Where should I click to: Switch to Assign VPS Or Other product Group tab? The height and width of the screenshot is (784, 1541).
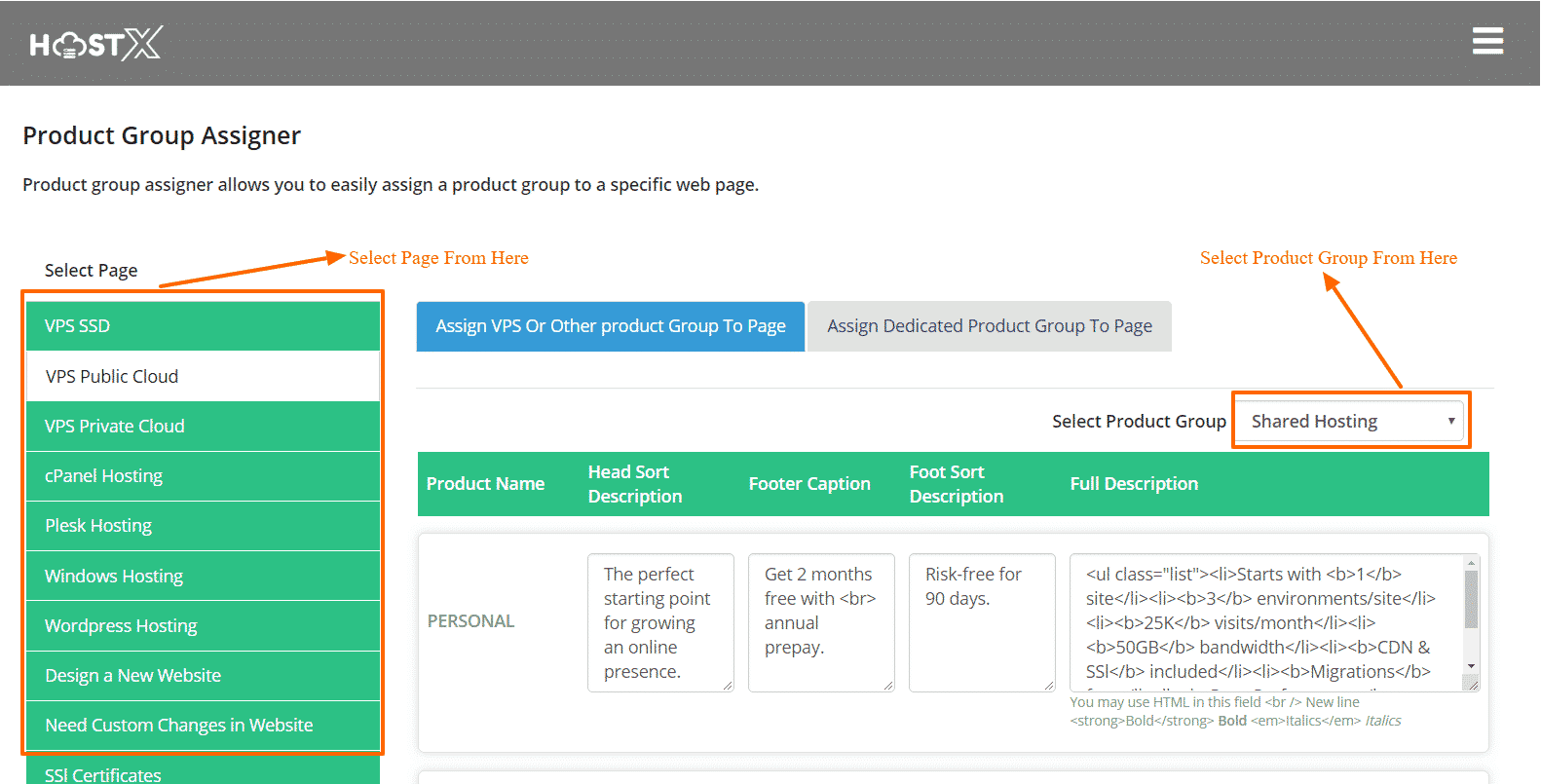click(611, 326)
